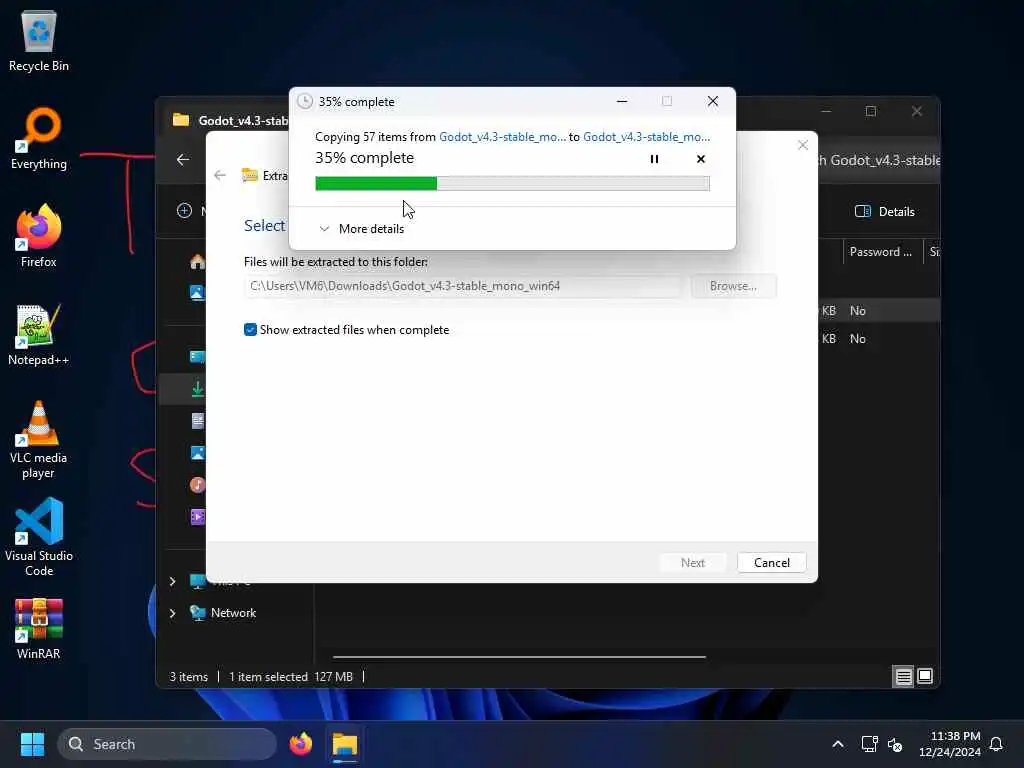Expand the This PC tree node
1024x768 pixels.
[x=172, y=581]
